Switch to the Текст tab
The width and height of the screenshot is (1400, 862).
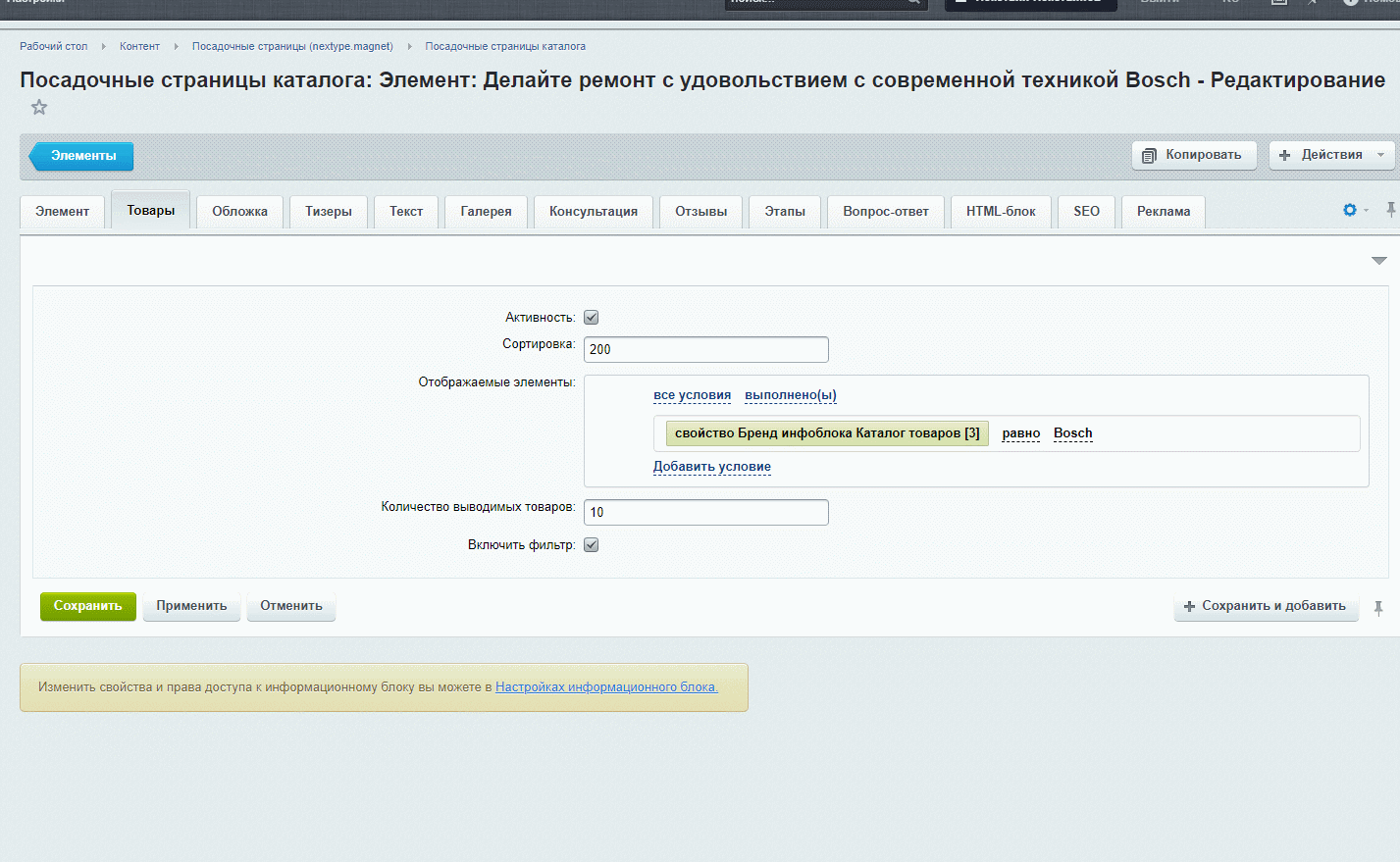[x=406, y=212]
